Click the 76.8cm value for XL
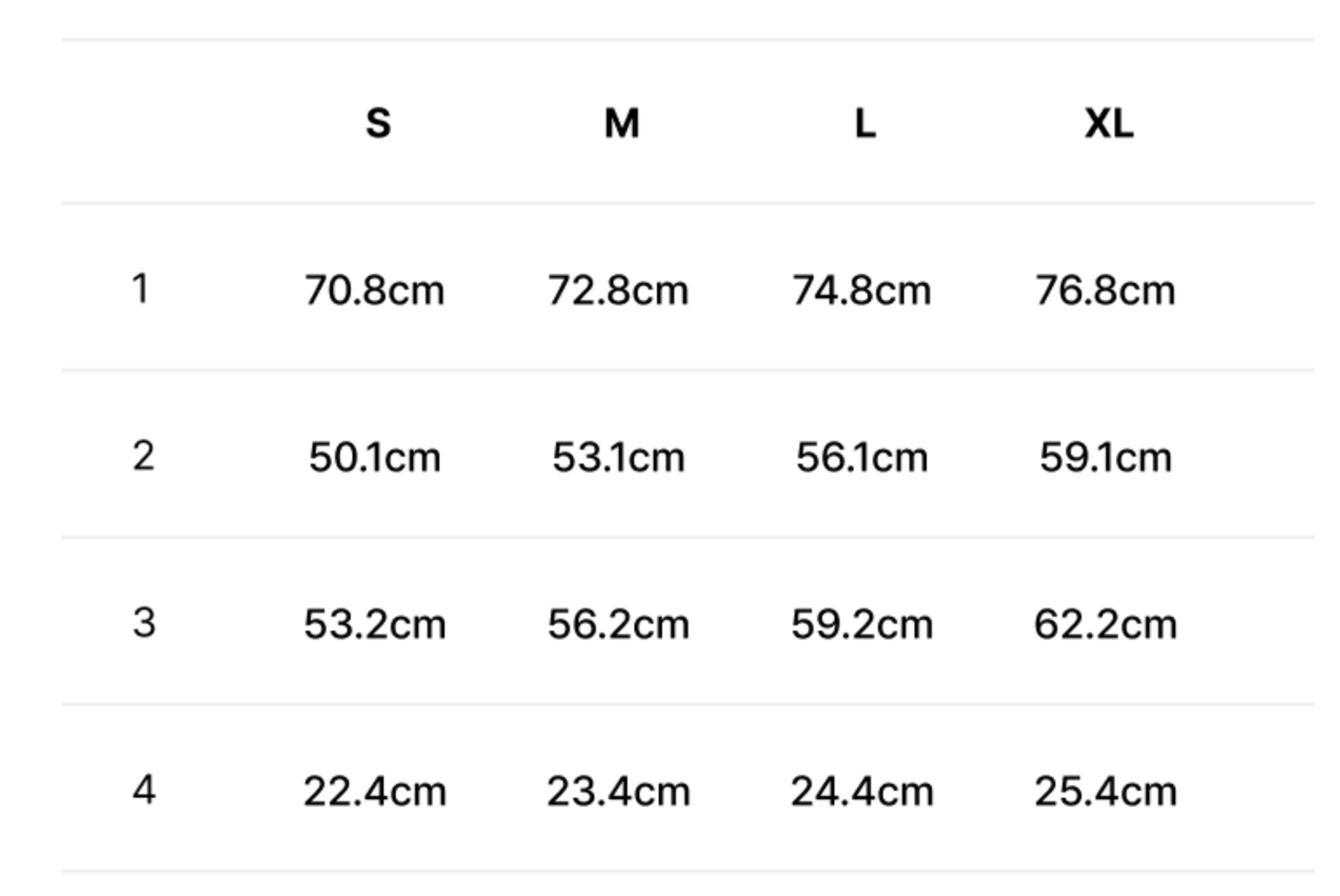Image resolution: width=1340 pixels, height=896 pixels. click(1105, 291)
